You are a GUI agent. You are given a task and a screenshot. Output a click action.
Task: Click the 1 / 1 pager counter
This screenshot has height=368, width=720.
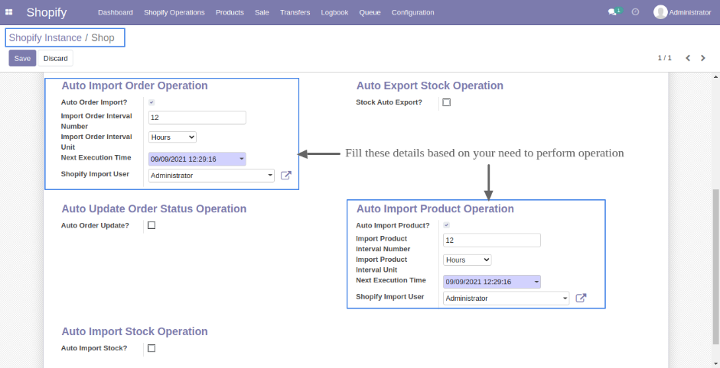664,58
